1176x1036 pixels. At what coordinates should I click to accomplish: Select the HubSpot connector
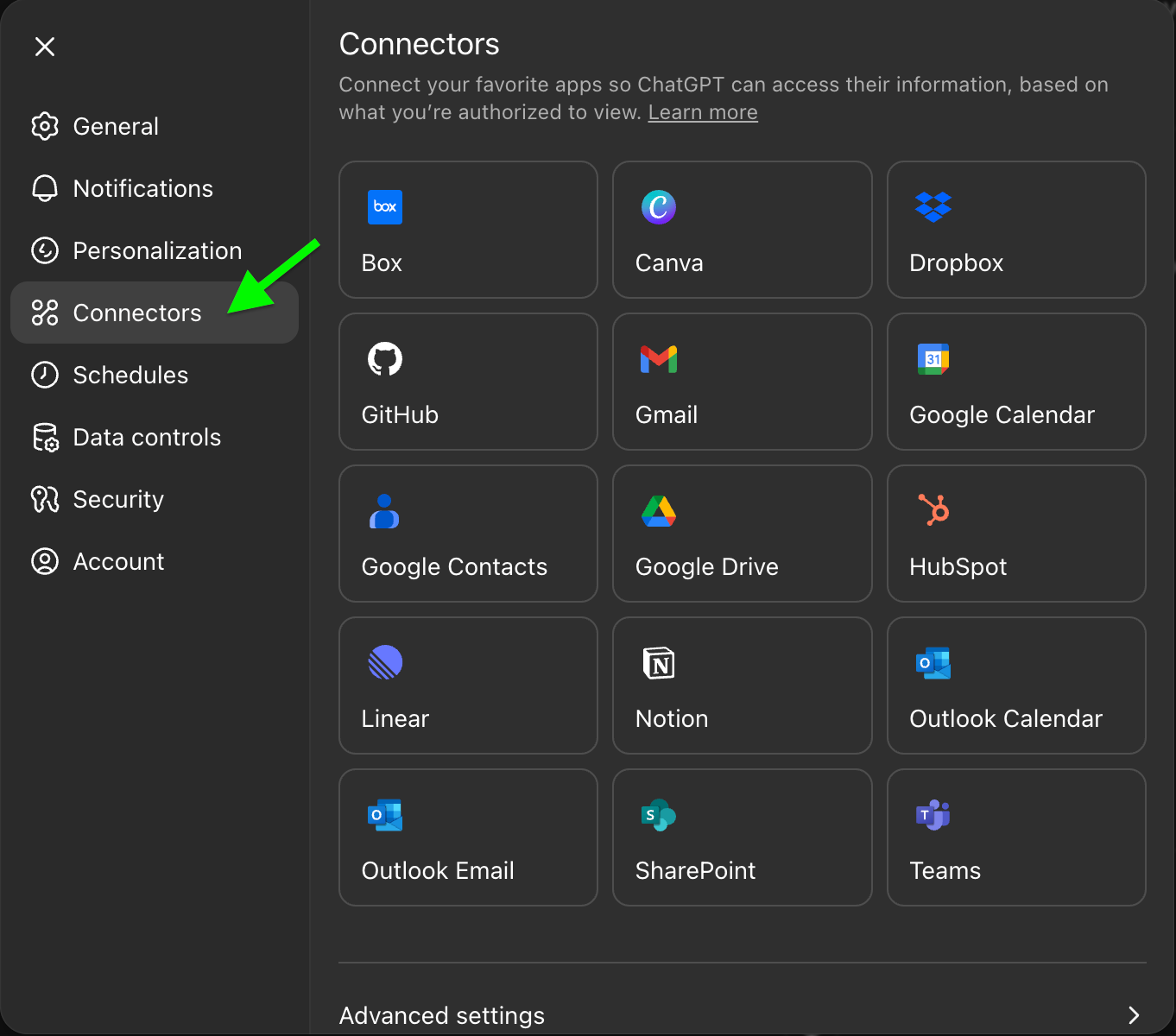pos(1015,534)
